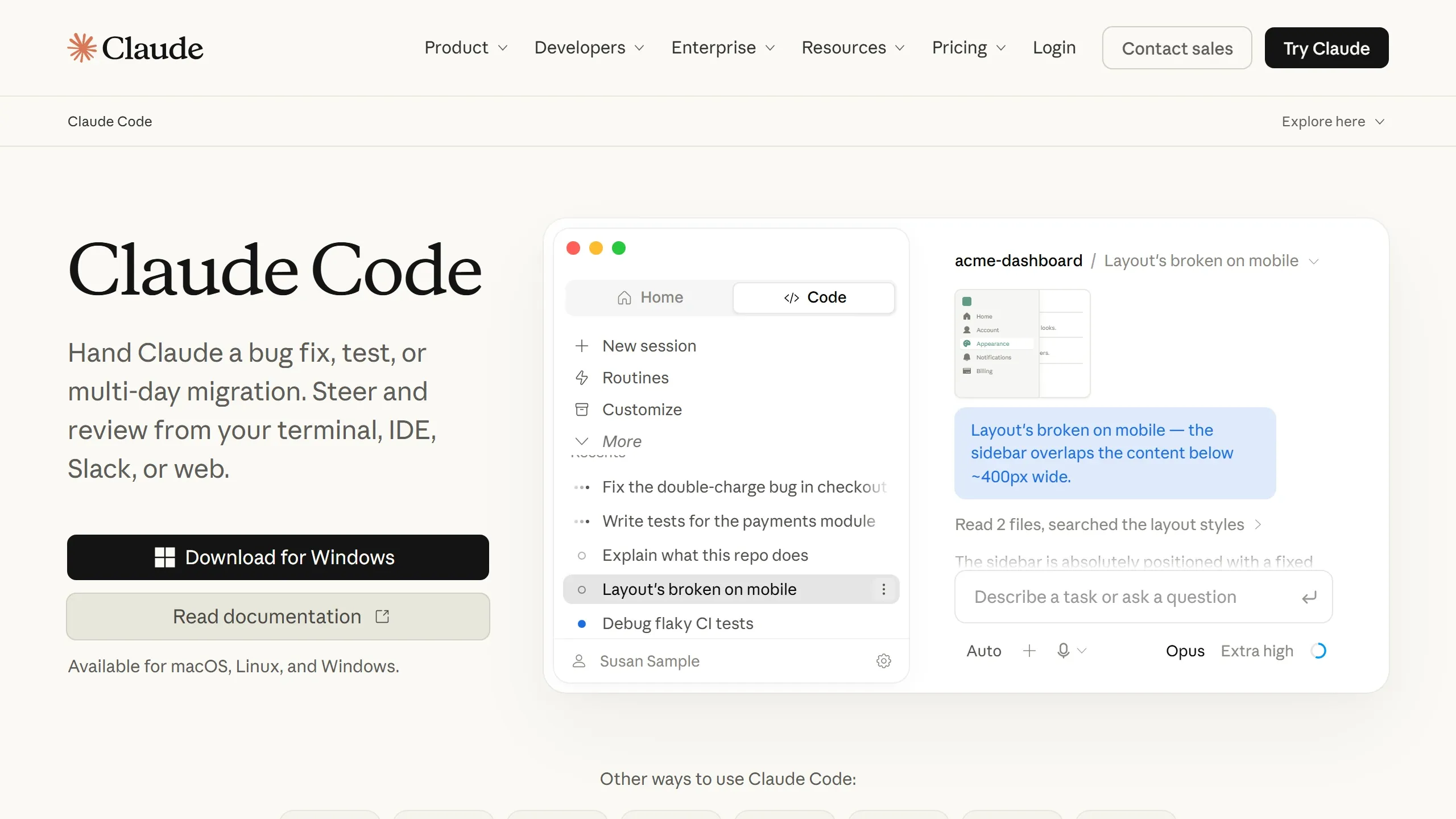This screenshot has width=1456, height=819.
Task: Click the hollow circle for Explain what this repo does
Action: tap(581, 556)
